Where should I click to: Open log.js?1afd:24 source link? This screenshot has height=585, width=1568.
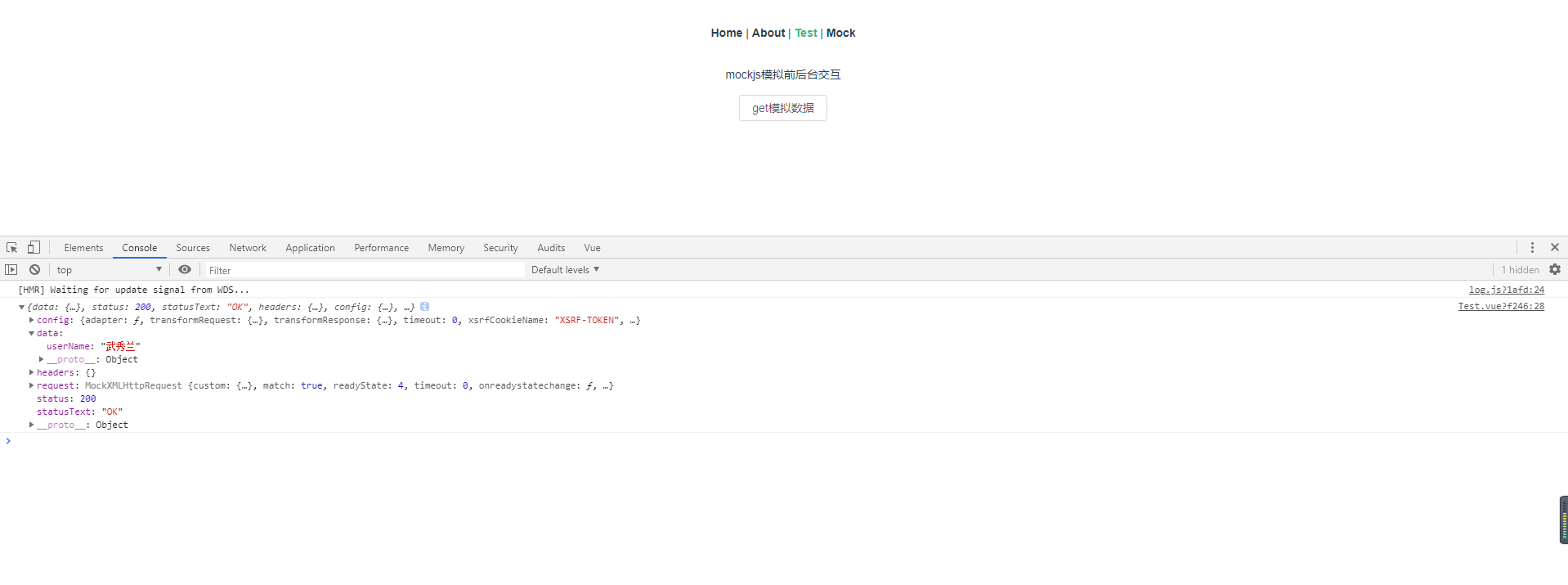1506,290
